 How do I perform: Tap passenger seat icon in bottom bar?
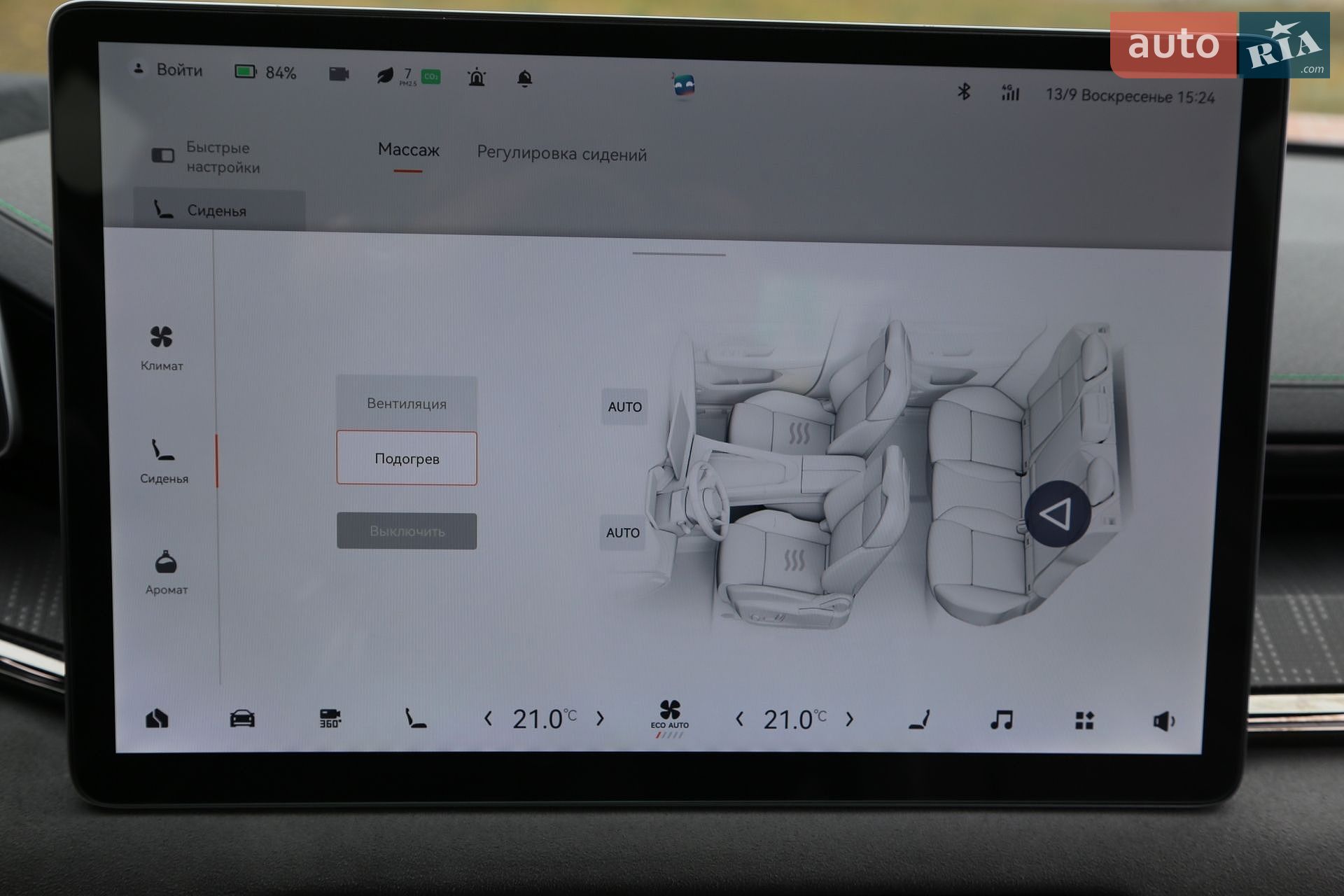tap(919, 720)
